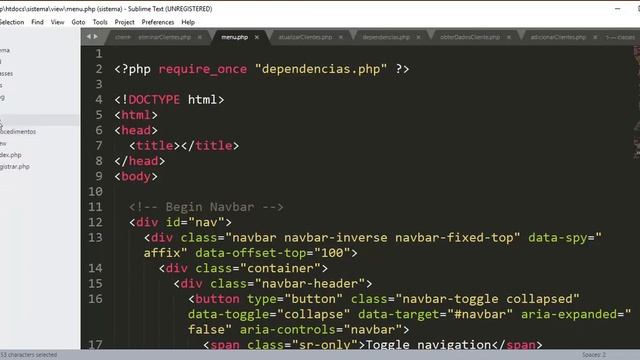The width and height of the screenshot is (640, 360).
Task: Open the View menu
Action: point(58,22)
